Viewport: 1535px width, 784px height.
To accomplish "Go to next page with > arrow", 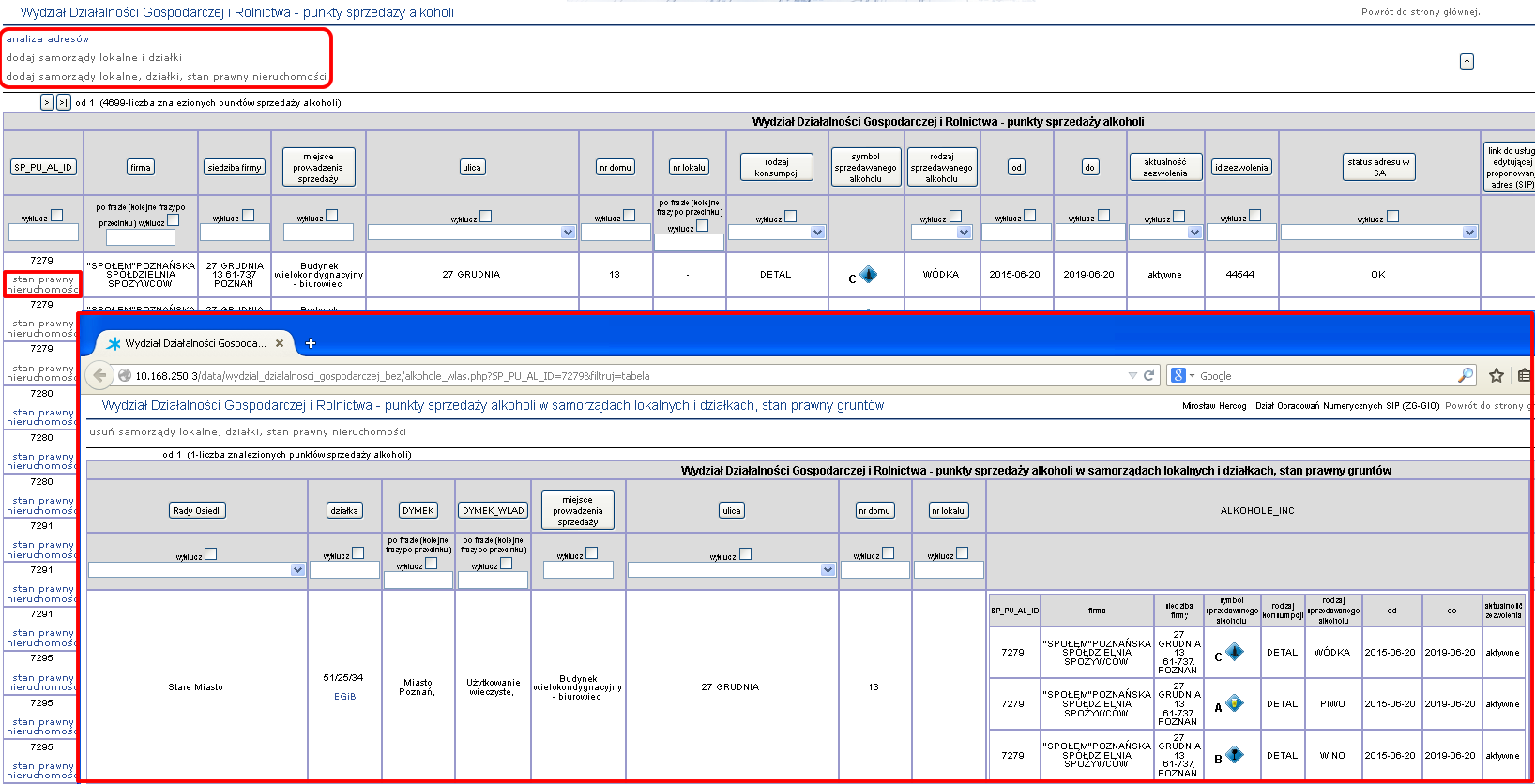I will click(47, 102).
